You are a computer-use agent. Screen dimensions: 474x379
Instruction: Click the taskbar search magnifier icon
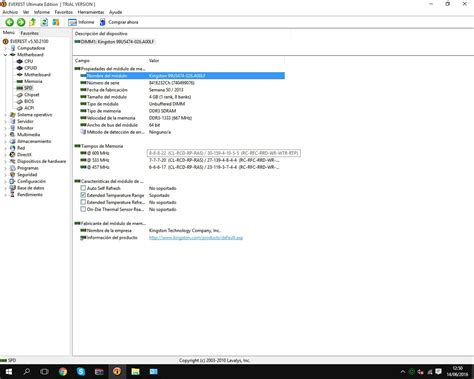[x=27, y=371]
